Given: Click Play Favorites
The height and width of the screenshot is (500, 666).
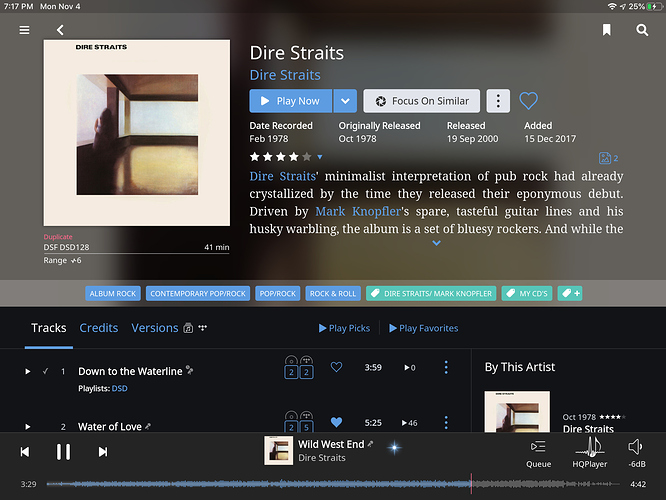Looking at the screenshot, I should click(423, 328).
